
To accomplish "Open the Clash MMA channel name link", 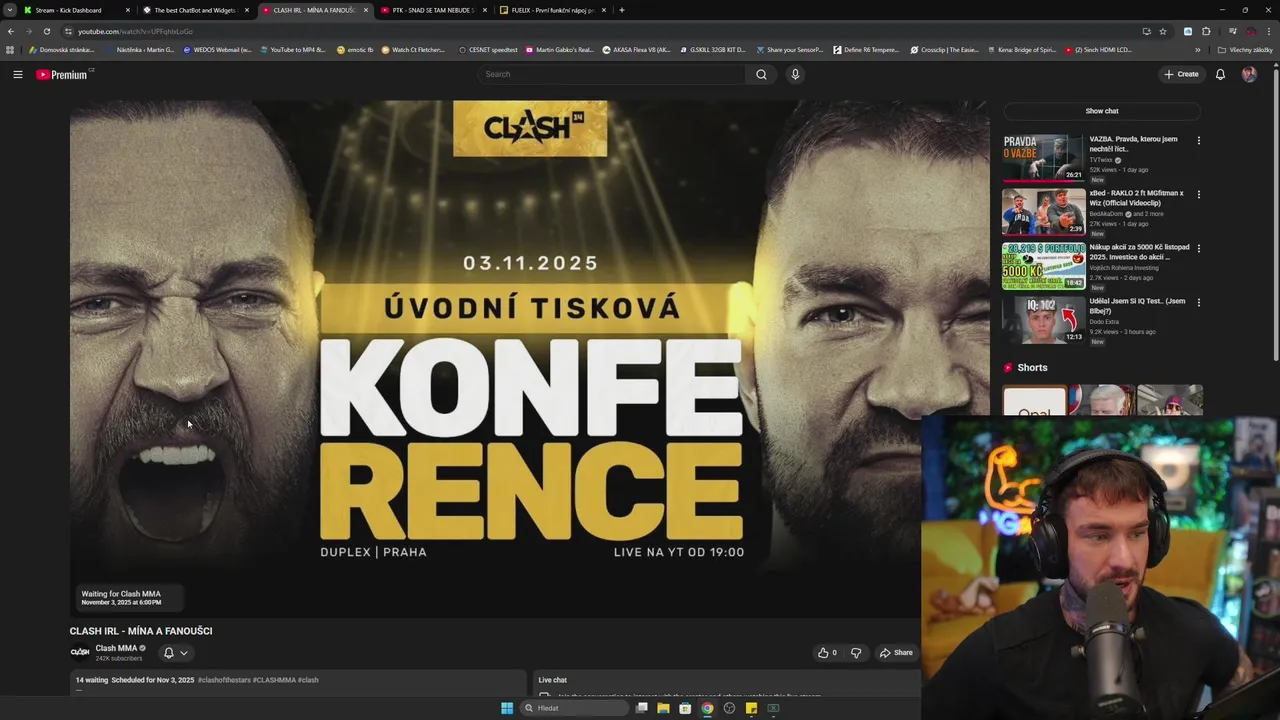I will 116,648.
